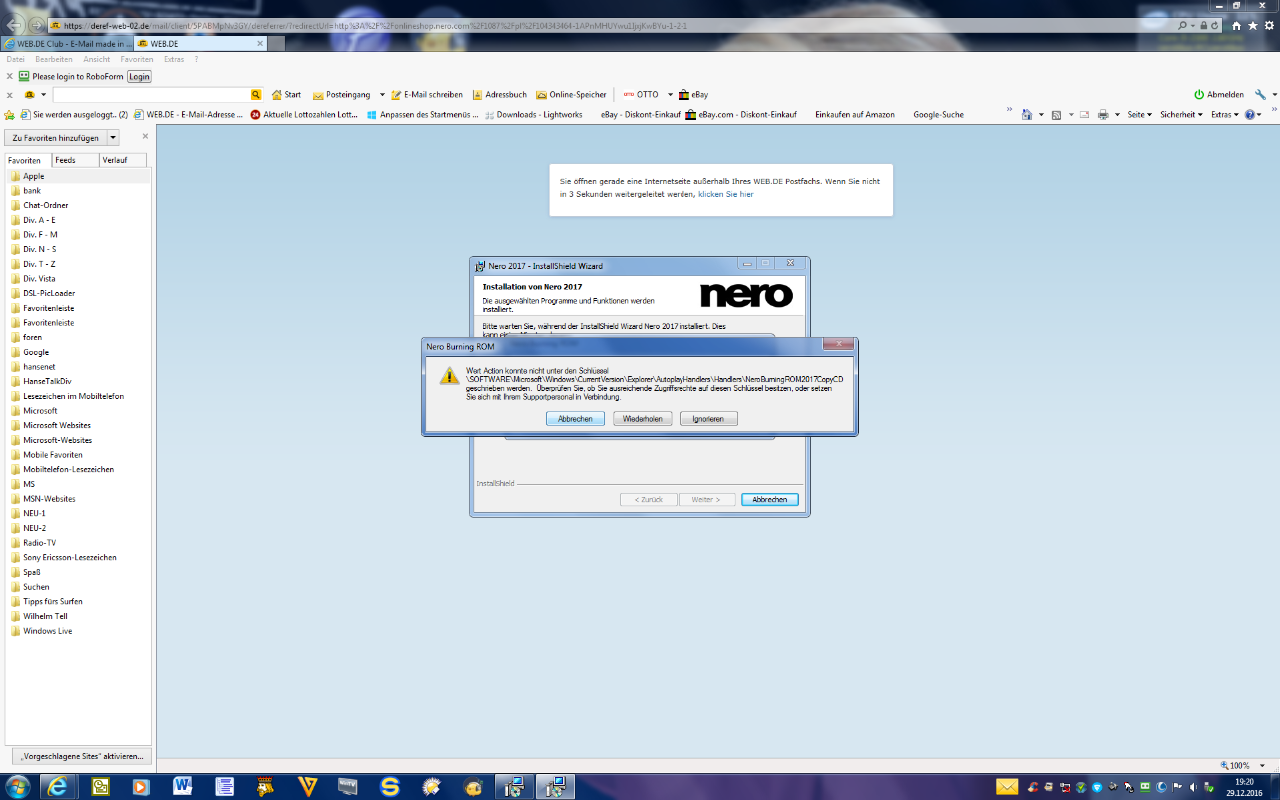The image size is (1280, 800).
Task: Click the add-to-favorites-bar star icon
Action: (x=11, y=114)
